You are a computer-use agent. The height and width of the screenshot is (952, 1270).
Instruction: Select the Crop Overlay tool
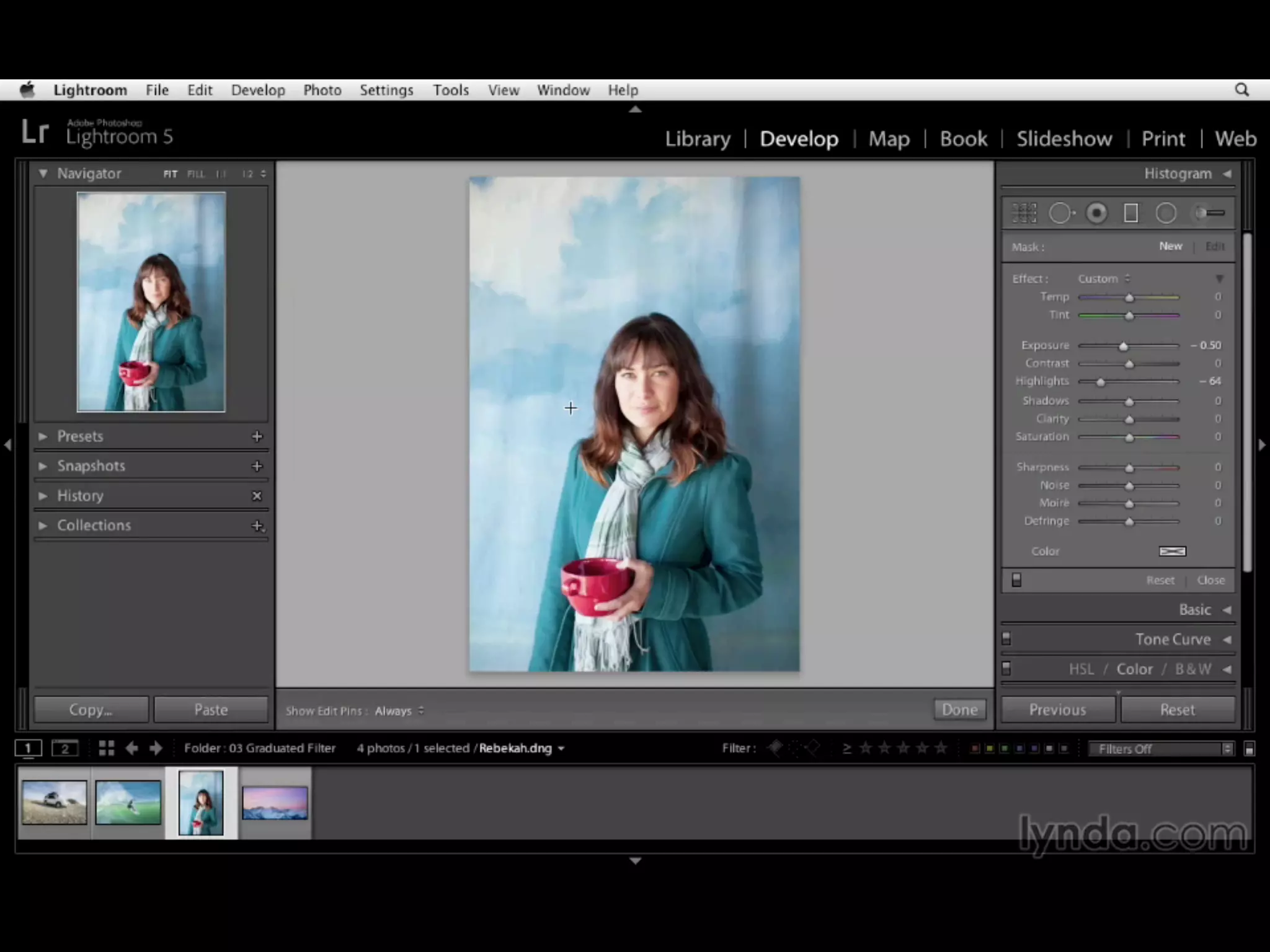tap(1024, 213)
